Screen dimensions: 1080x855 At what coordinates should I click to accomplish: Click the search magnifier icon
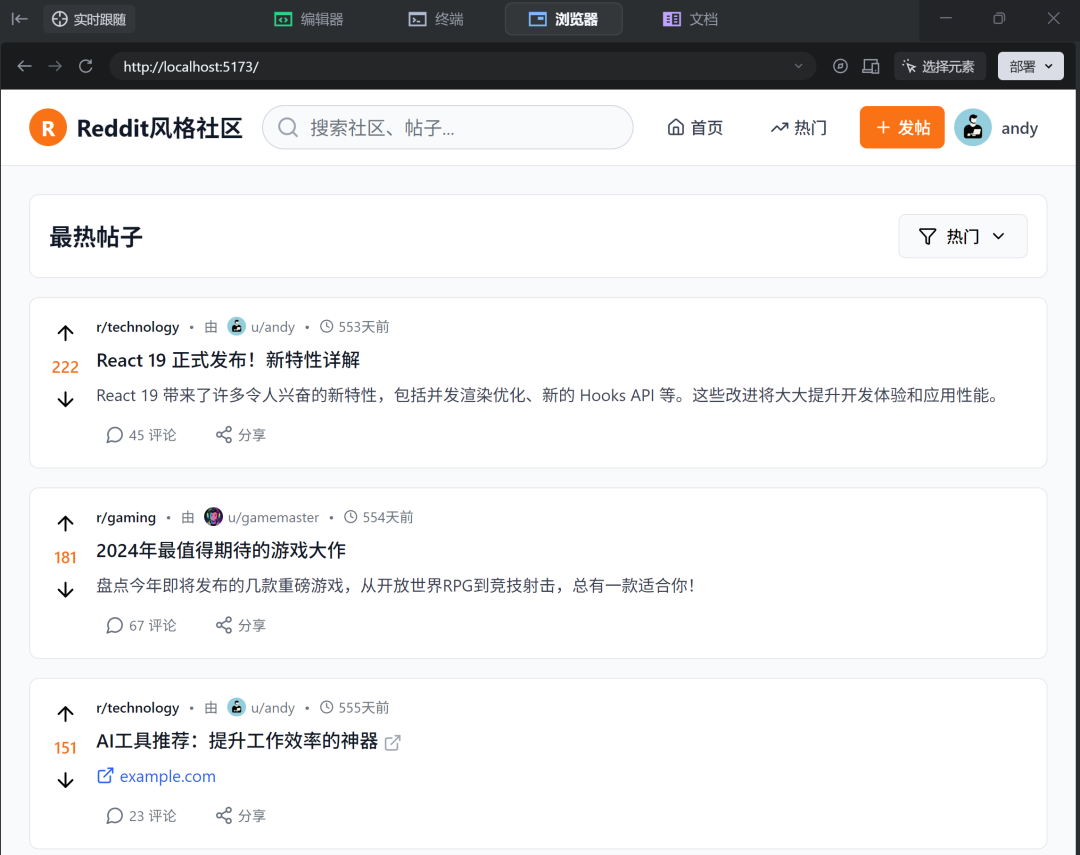tap(288, 127)
